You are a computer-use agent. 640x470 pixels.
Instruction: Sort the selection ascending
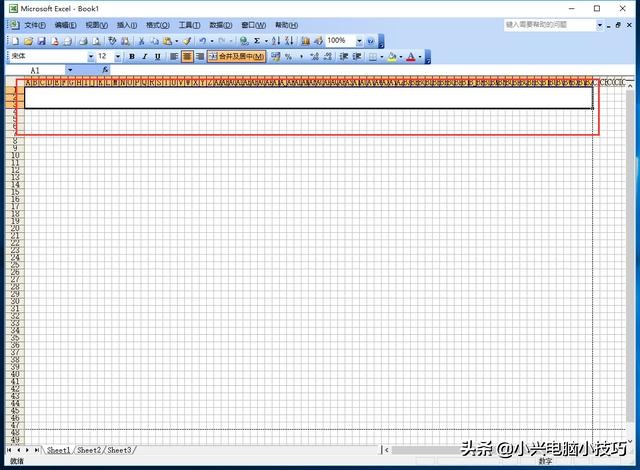(x=276, y=41)
